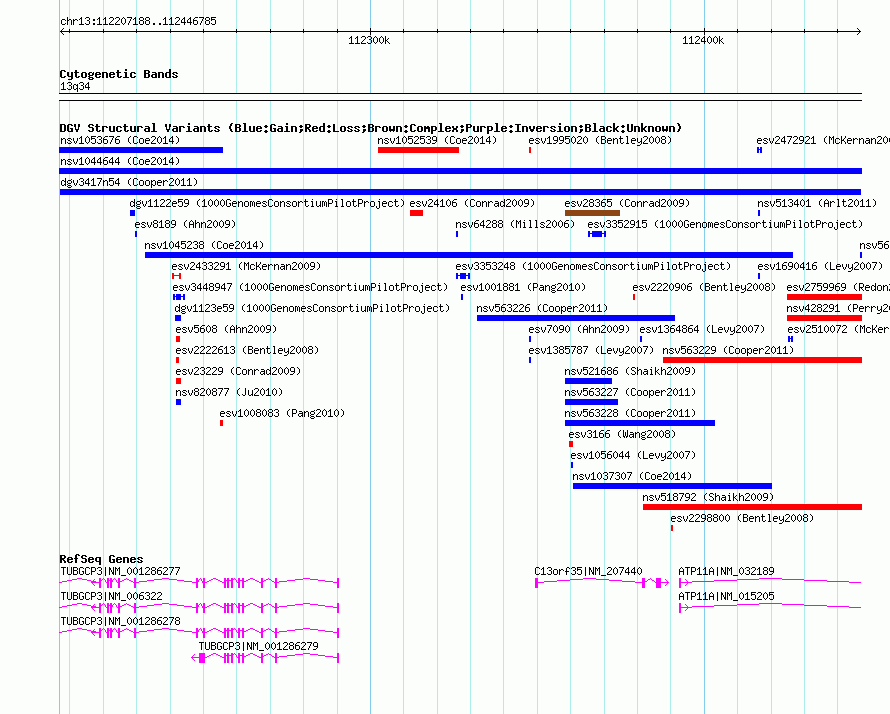This screenshot has width=890, height=714.
Task: Open esv1008083 (Pang2010) label
Action: point(282,413)
